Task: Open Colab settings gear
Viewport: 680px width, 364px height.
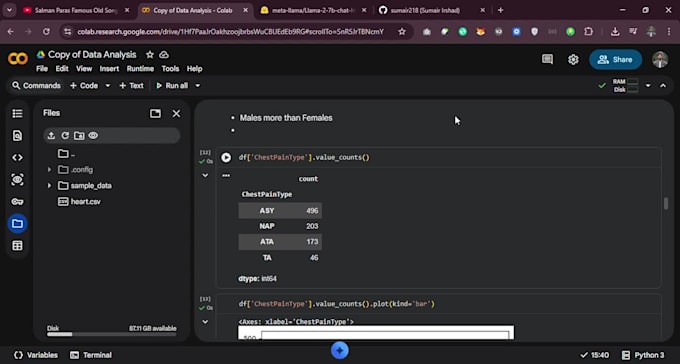Action: click(573, 59)
